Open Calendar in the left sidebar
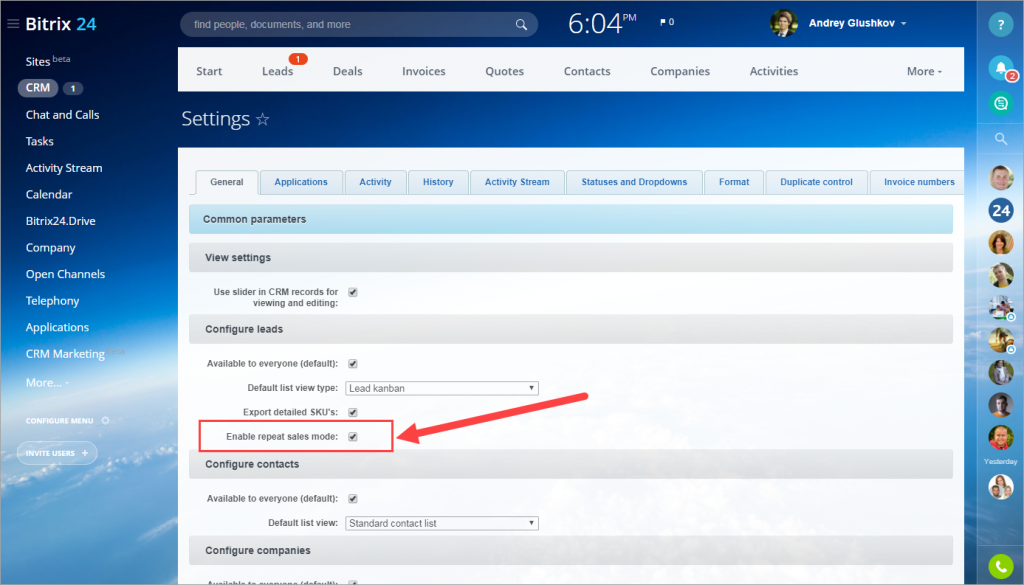Image resolution: width=1024 pixels, height=585 pixels. point(49,195)
